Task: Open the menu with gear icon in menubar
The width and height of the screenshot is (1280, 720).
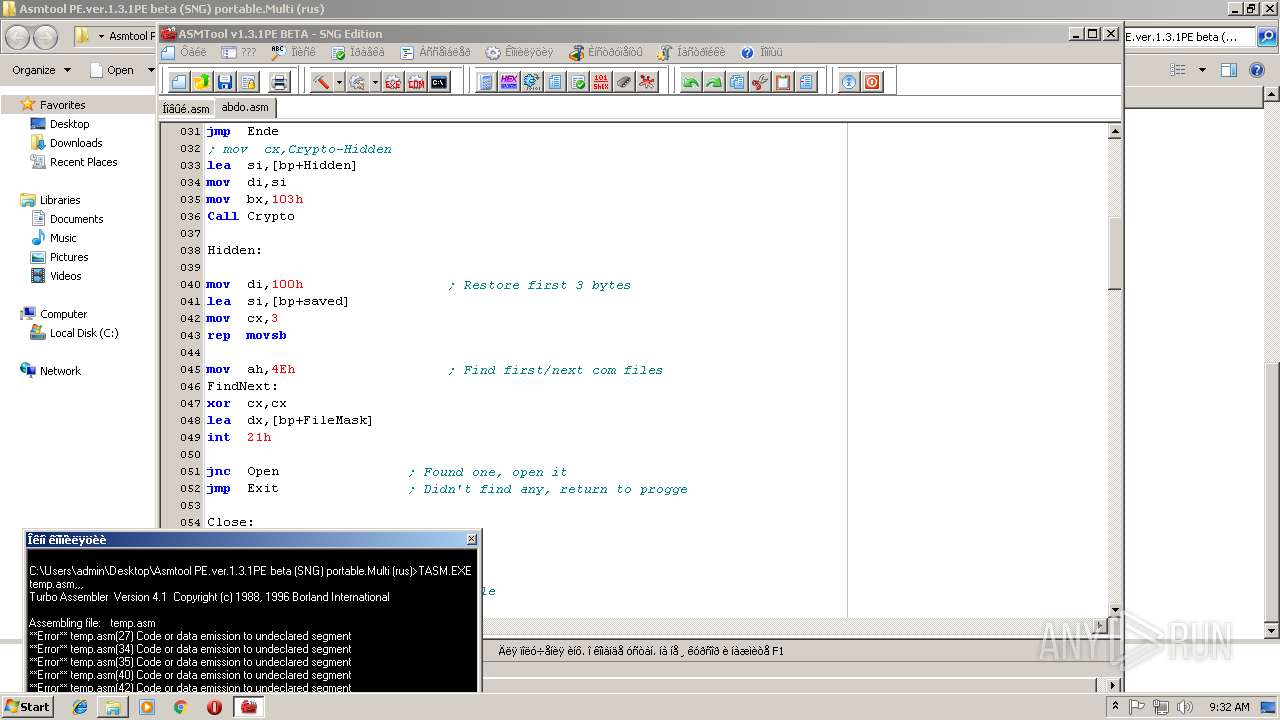Action: point(518,52)
